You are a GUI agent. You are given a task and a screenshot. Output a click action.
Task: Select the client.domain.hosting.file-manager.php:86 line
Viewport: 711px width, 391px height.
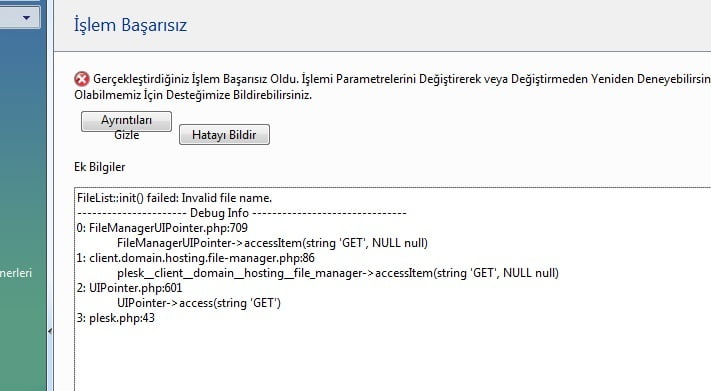(195, 258)
